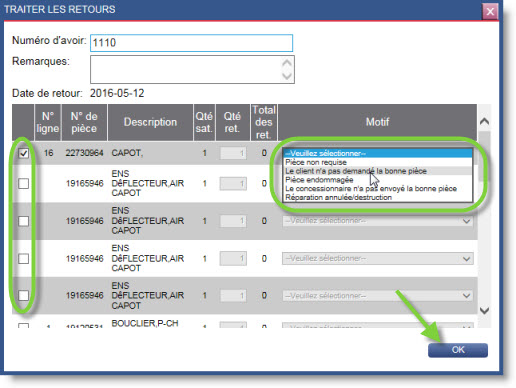Click the 'Date de retour:' label
Viewport: 516px width, 388px height.
coord(47,93)
